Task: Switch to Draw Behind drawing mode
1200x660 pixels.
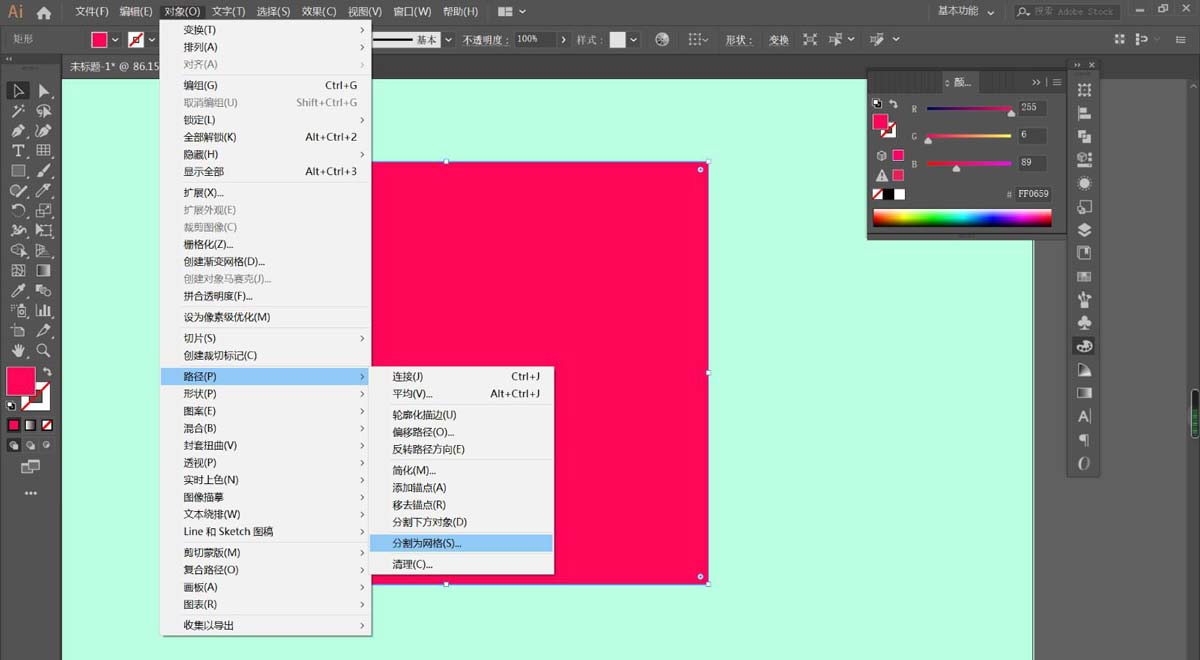Action: pyautogui.click(x=30, y=446)
